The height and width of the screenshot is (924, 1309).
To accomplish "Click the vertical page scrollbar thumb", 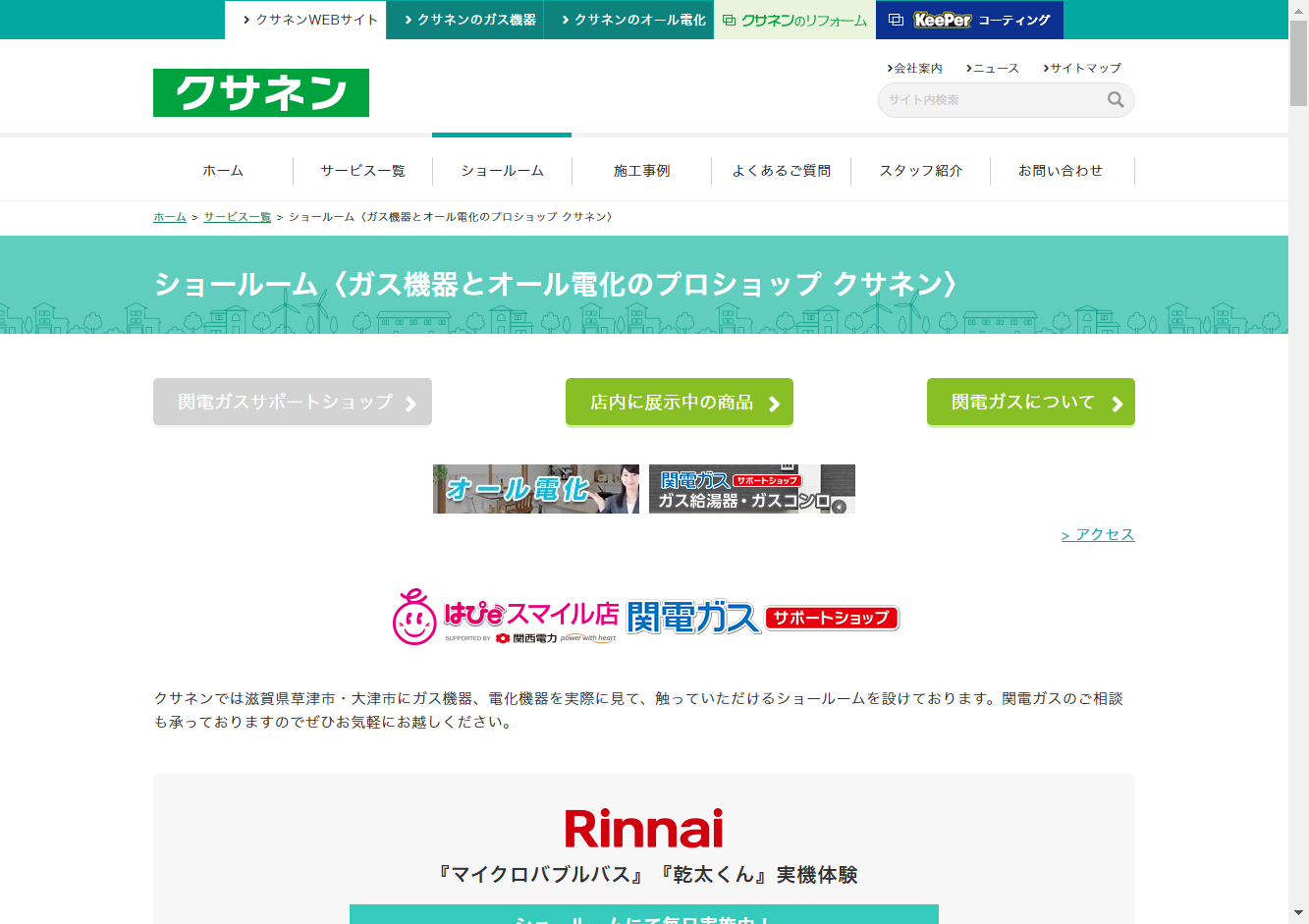I will click(1298, 64).
